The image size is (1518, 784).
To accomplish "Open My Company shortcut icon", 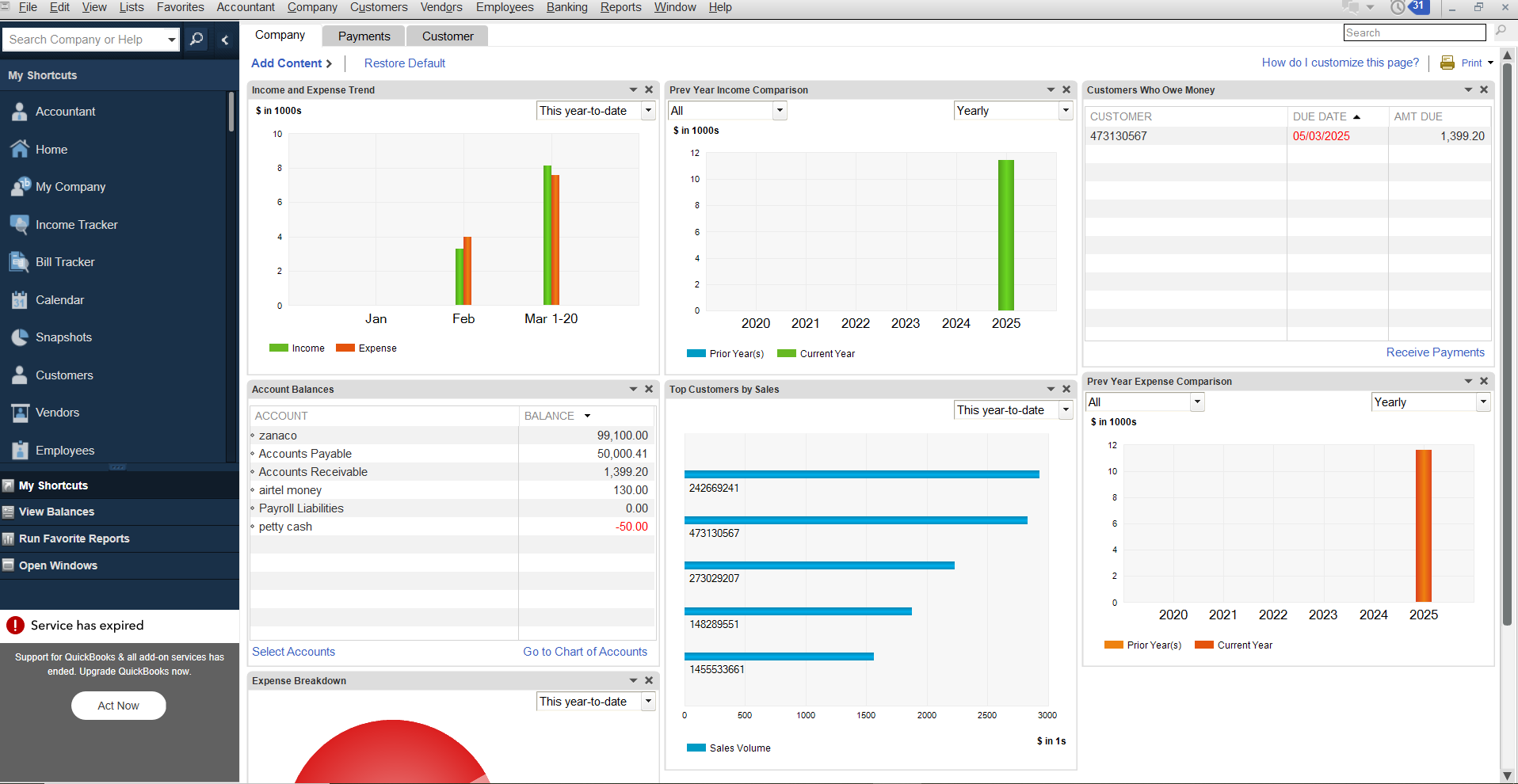I will coord(21,187).
